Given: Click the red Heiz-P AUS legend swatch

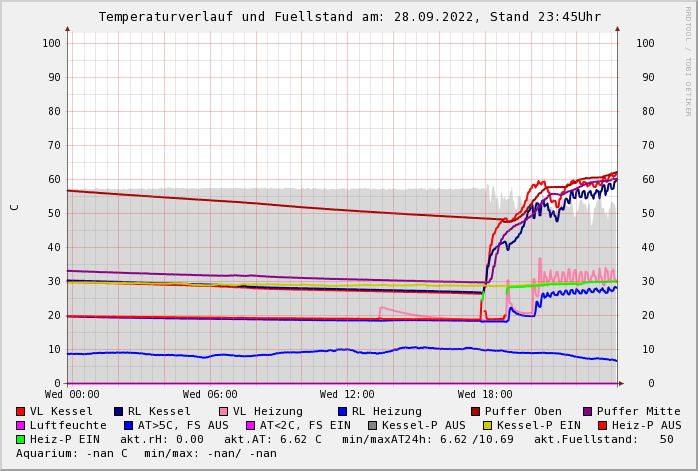Looking at the screenshot, I should [x=601, y=425].
